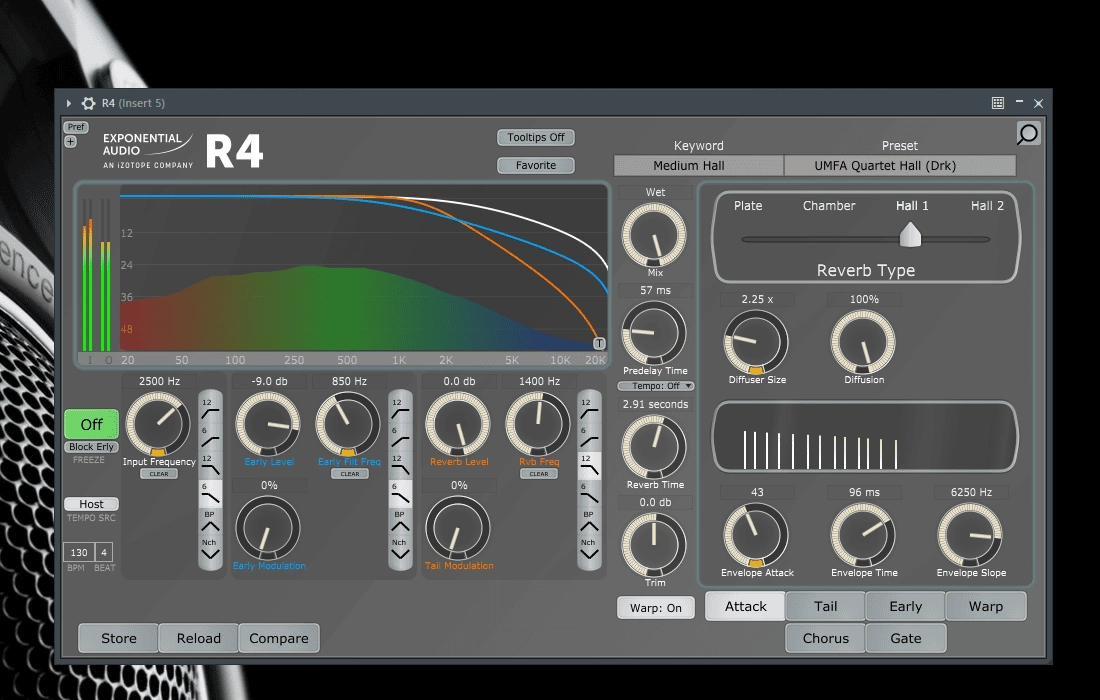Click the plus icon below Pref
This screenshot has height=700, width=1100.
(x=70, y=142)
